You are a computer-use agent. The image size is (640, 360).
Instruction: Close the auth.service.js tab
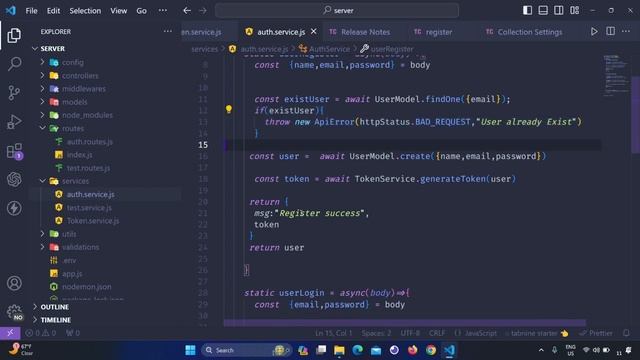tap(313, 31)
